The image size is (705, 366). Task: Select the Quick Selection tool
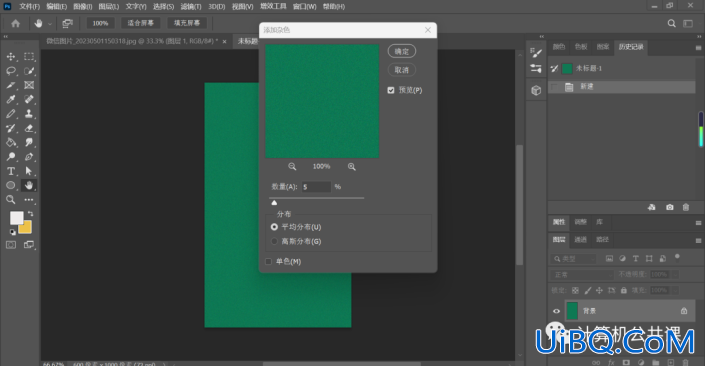29,71
